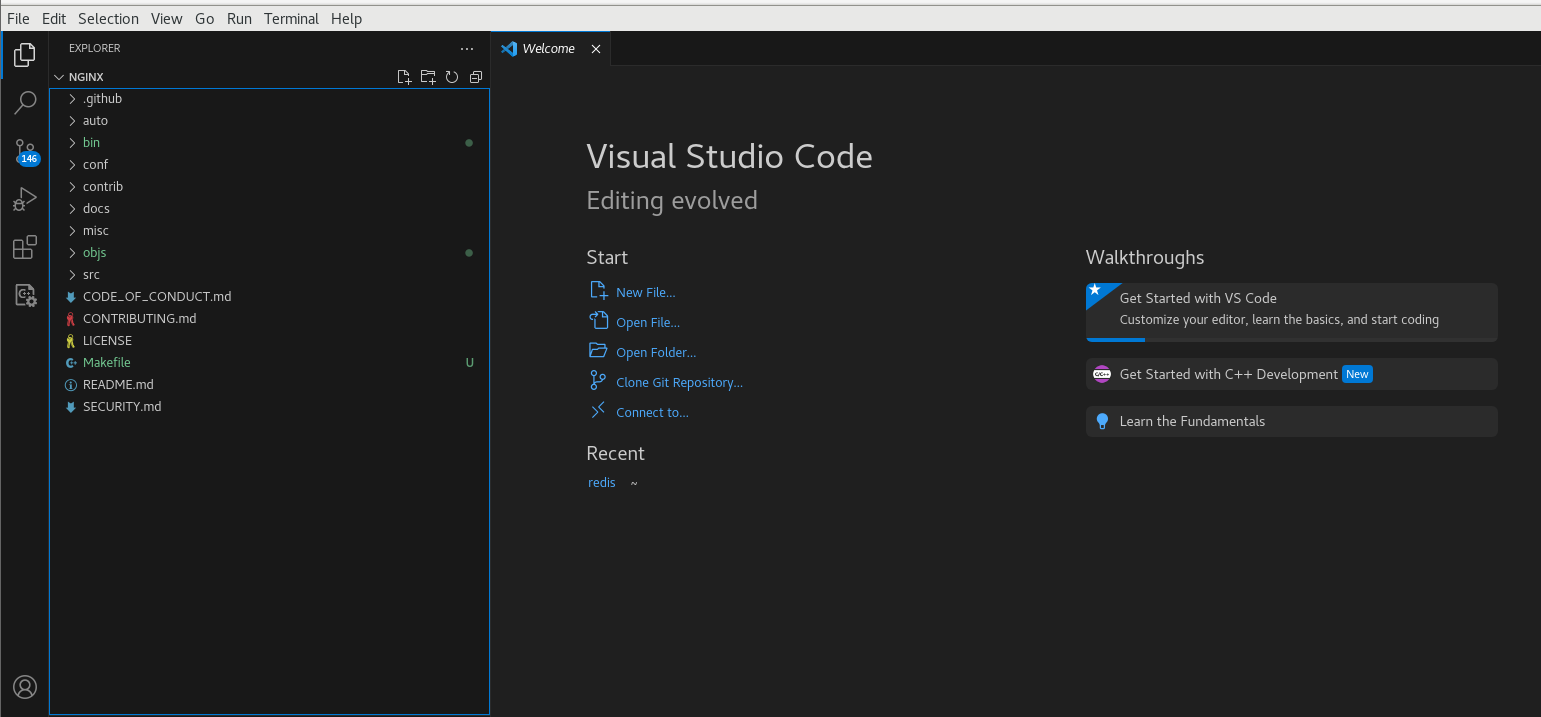Close the Welcome tab

click(x=596, y=49)
